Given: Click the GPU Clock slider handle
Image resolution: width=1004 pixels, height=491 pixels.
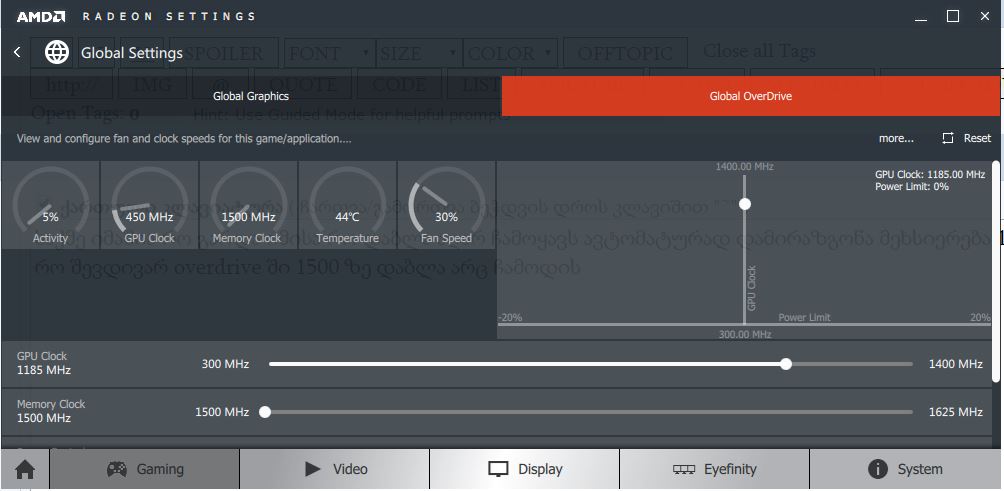Looking at the screenshot, I should point(786,364).
